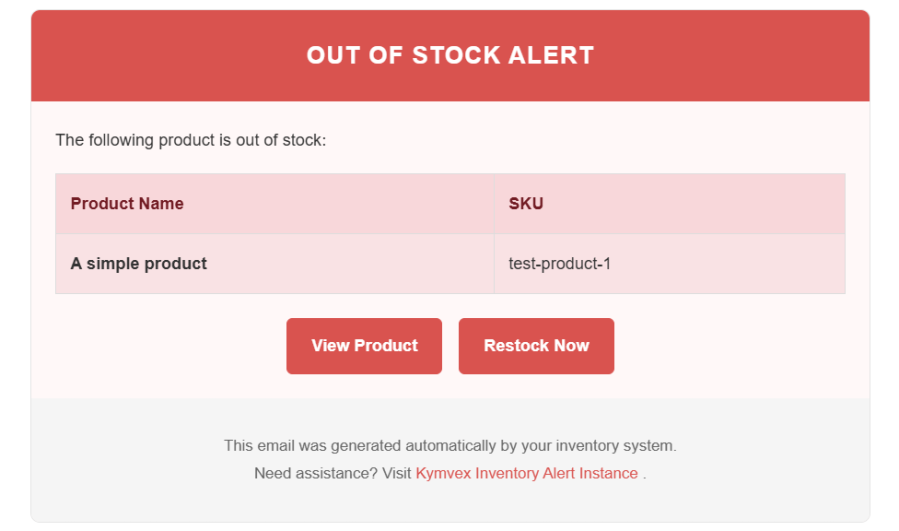Click the Restock Now button
Viewport: 899px width, 531px height.
(536, 346)
